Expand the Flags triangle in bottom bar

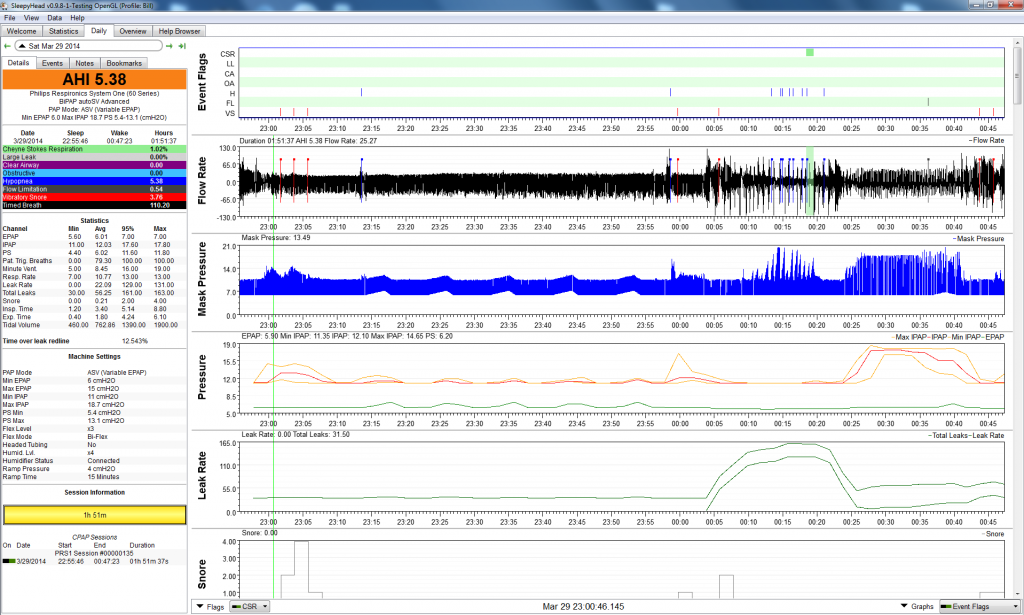(201, 606)
